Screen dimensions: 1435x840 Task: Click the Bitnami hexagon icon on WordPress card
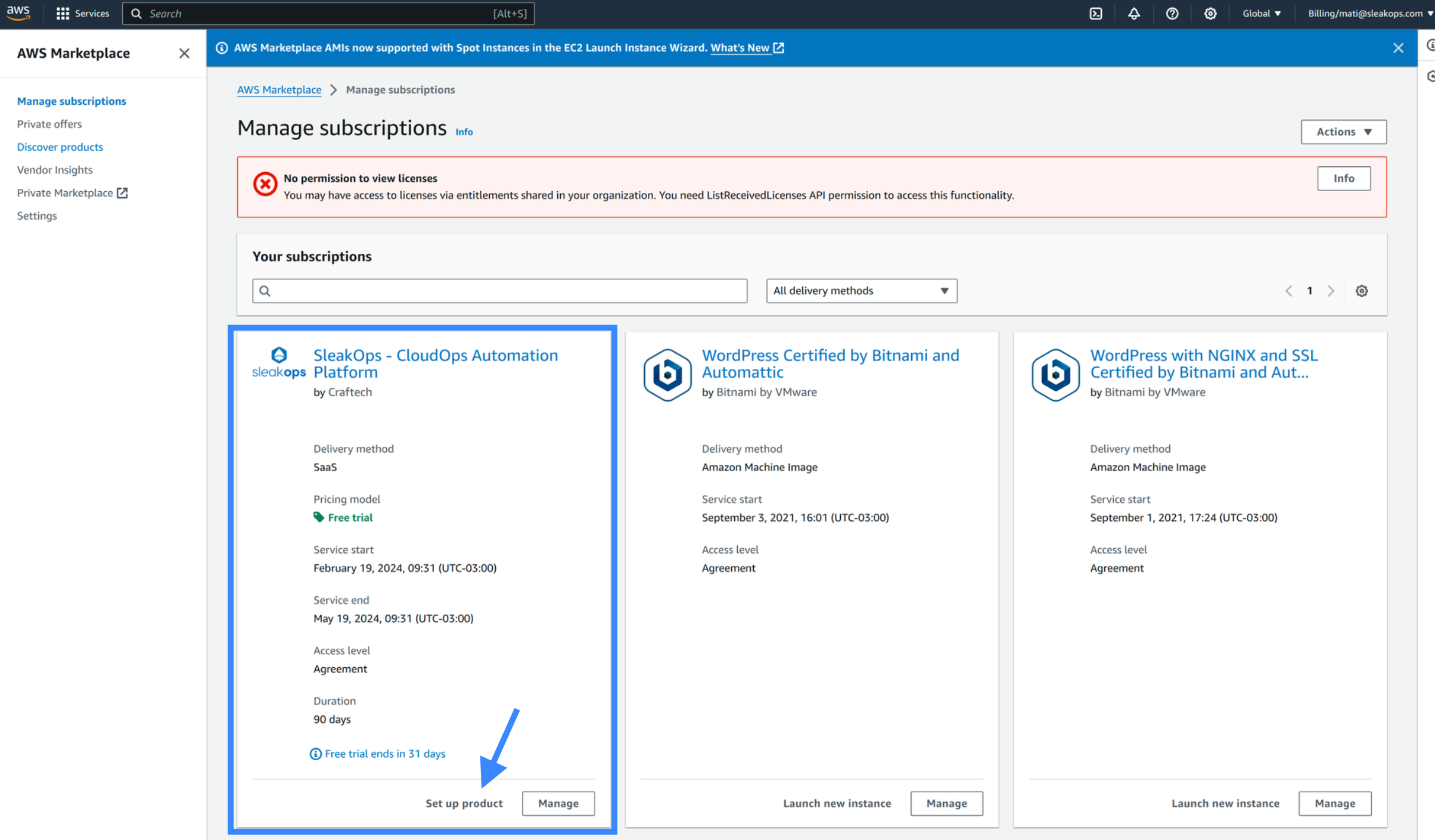click(x=667, y=374)
